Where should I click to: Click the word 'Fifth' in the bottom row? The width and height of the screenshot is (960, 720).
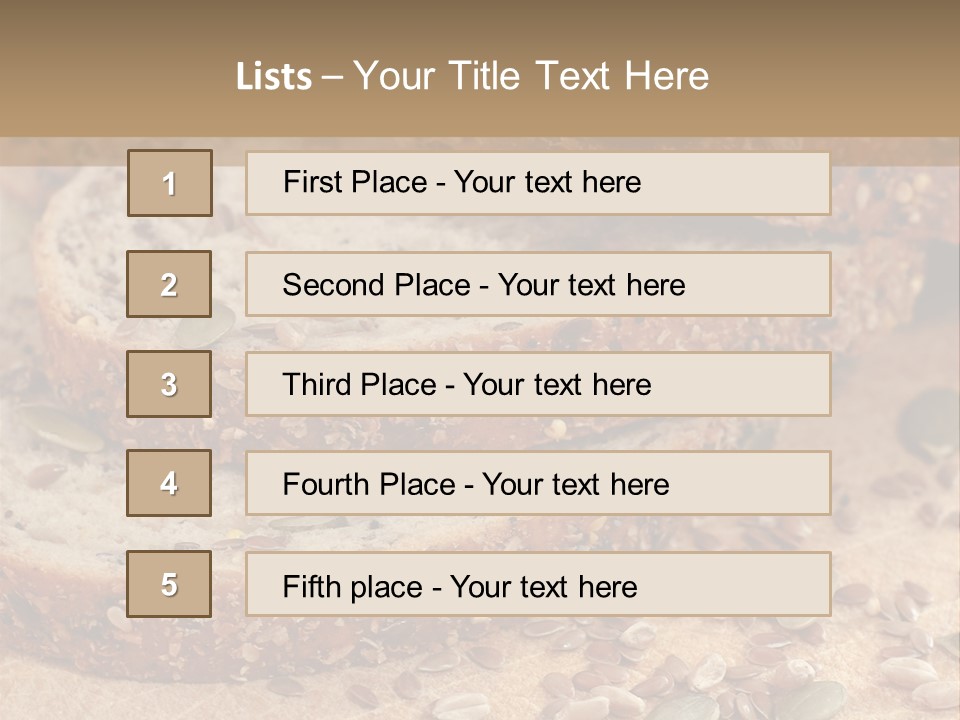click(x=310, y=586)
